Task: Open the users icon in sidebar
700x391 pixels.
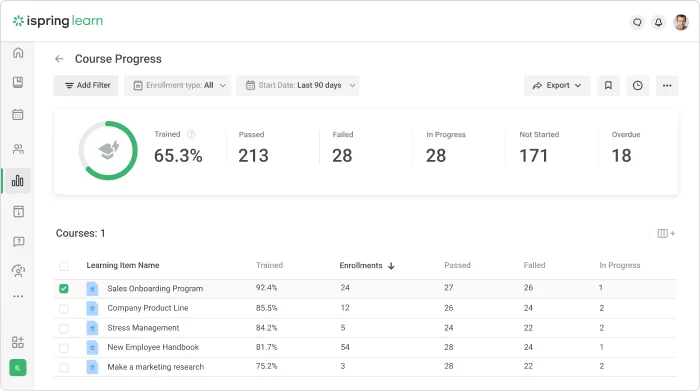Action: point(18,149)
